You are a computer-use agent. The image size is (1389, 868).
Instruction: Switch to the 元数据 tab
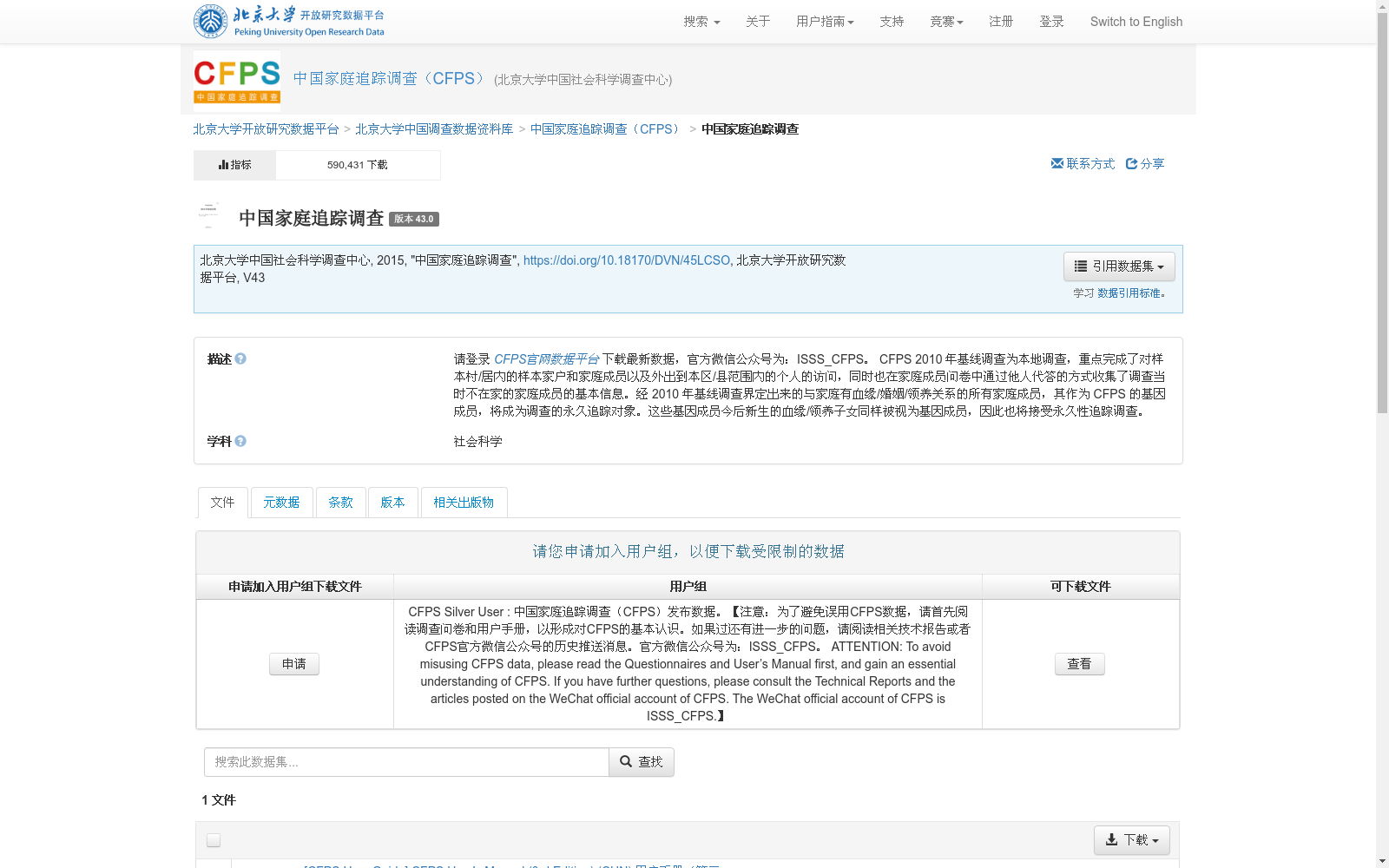coord(281,503)
